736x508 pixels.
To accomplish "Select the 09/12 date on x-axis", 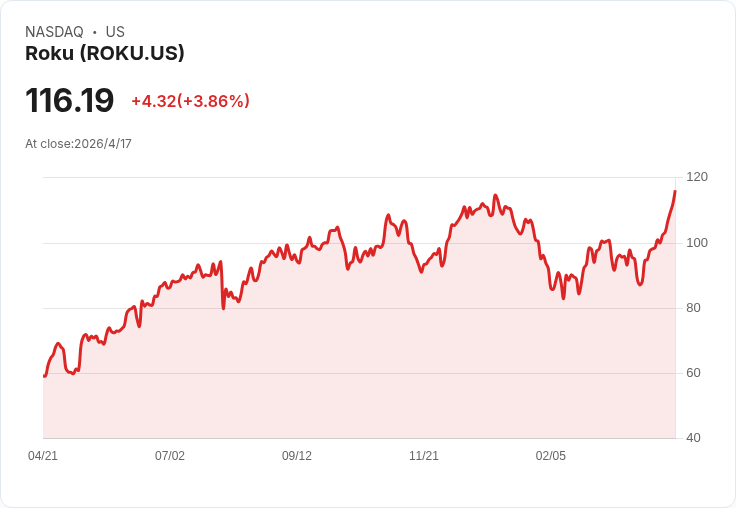I will (297, 456).
